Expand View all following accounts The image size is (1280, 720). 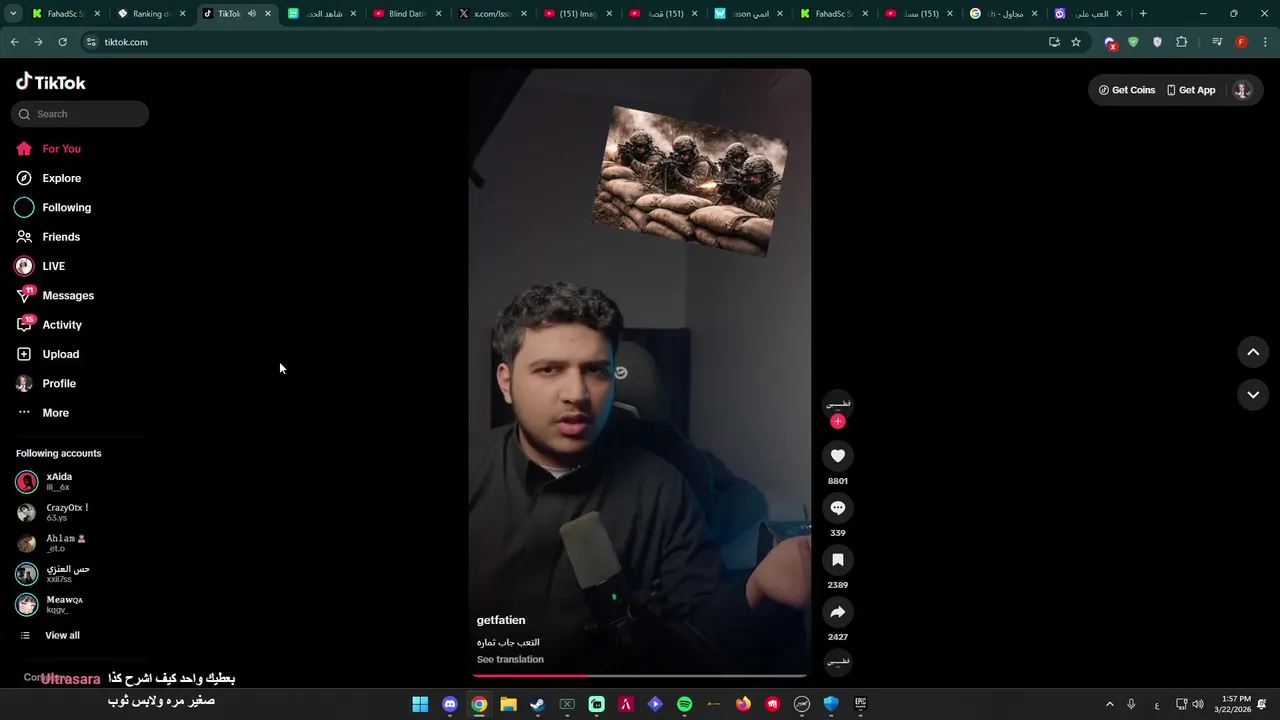(49, 635)
